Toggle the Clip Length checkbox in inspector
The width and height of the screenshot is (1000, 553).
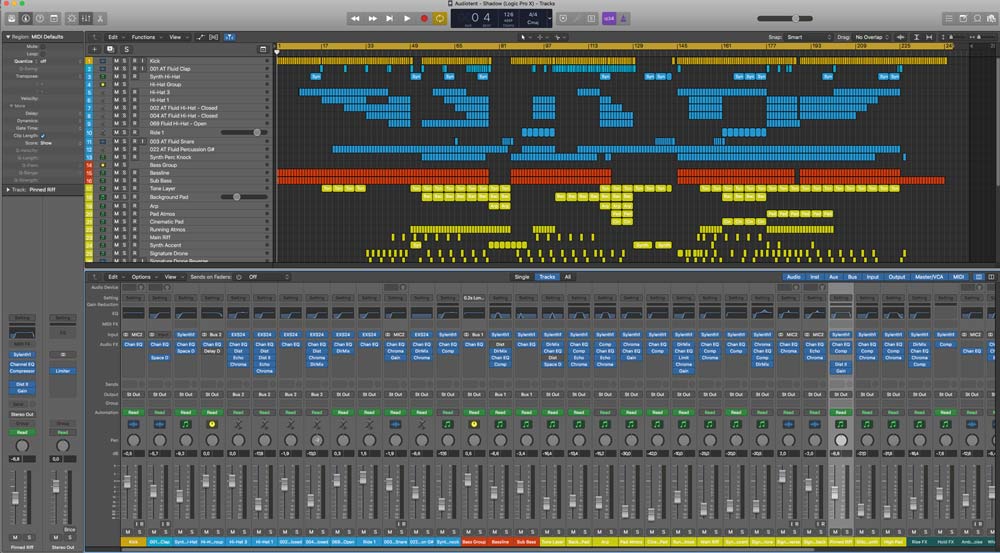click(x=42, y=135)
